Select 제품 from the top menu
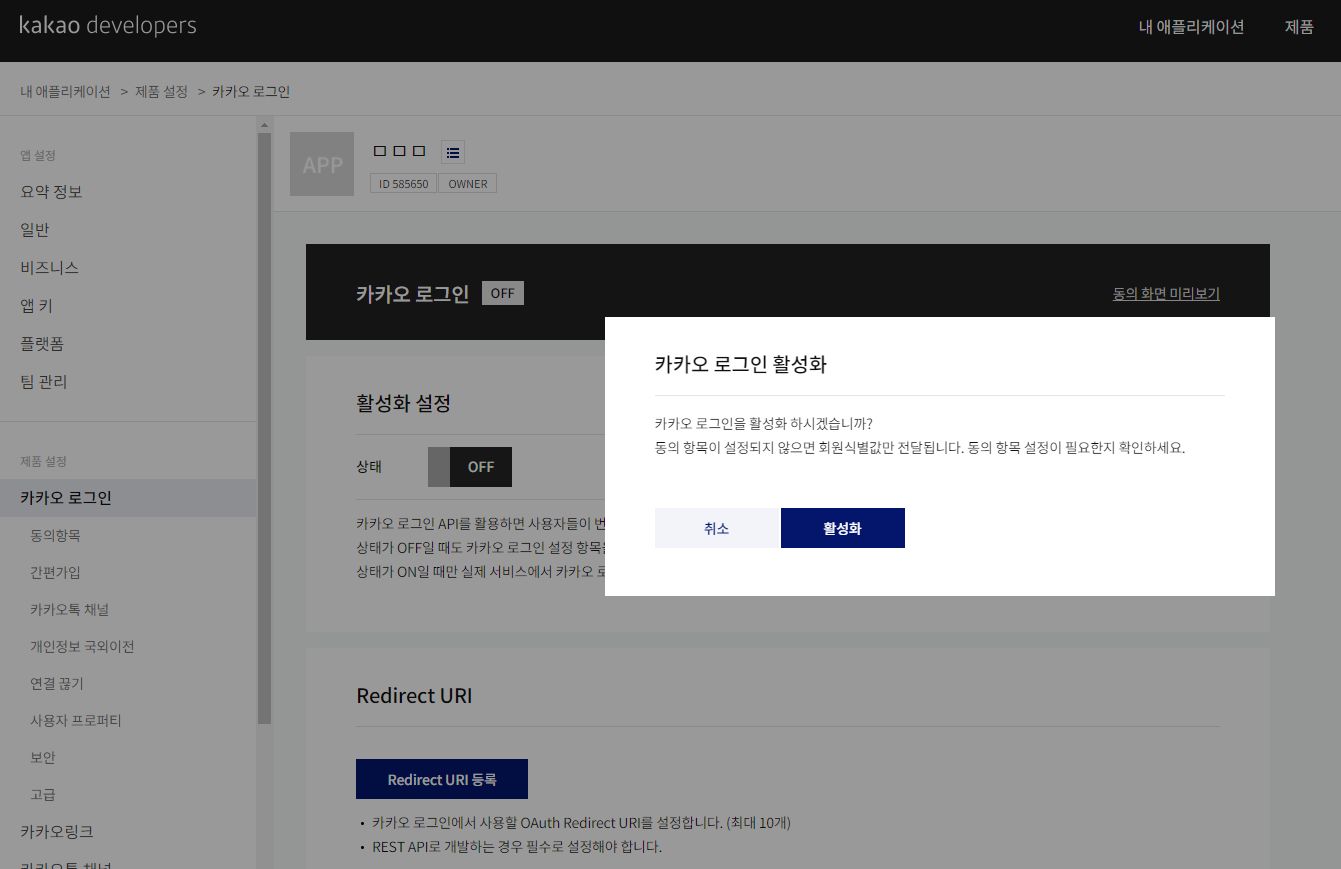1341x869 pixels. tap(1299, 27)
